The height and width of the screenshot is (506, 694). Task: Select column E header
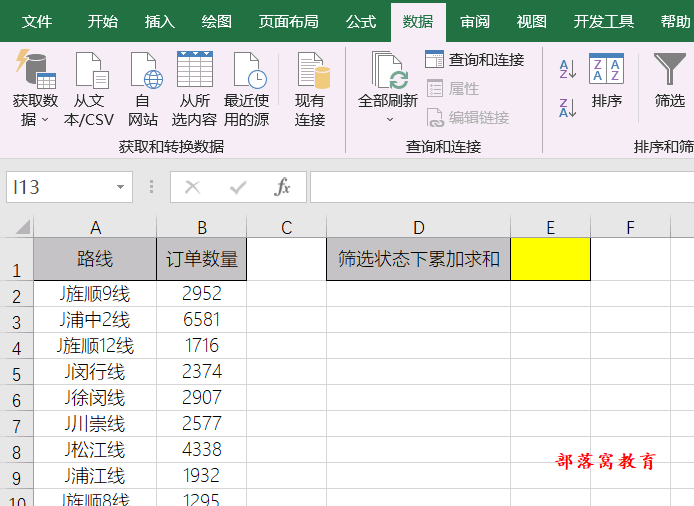[x=550, y=228]
